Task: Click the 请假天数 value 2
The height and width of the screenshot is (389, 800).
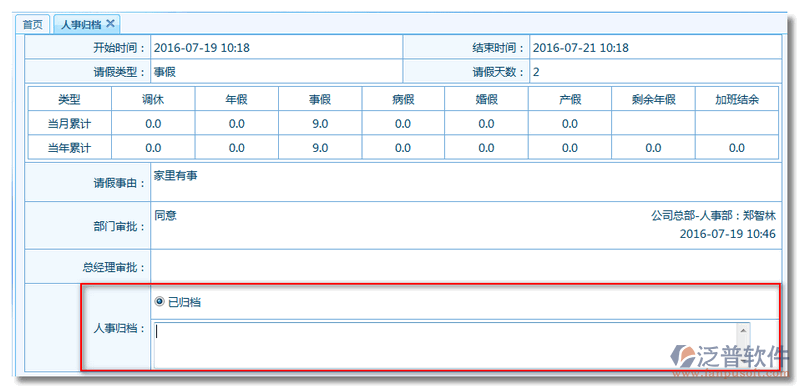Action: [536, 72]
